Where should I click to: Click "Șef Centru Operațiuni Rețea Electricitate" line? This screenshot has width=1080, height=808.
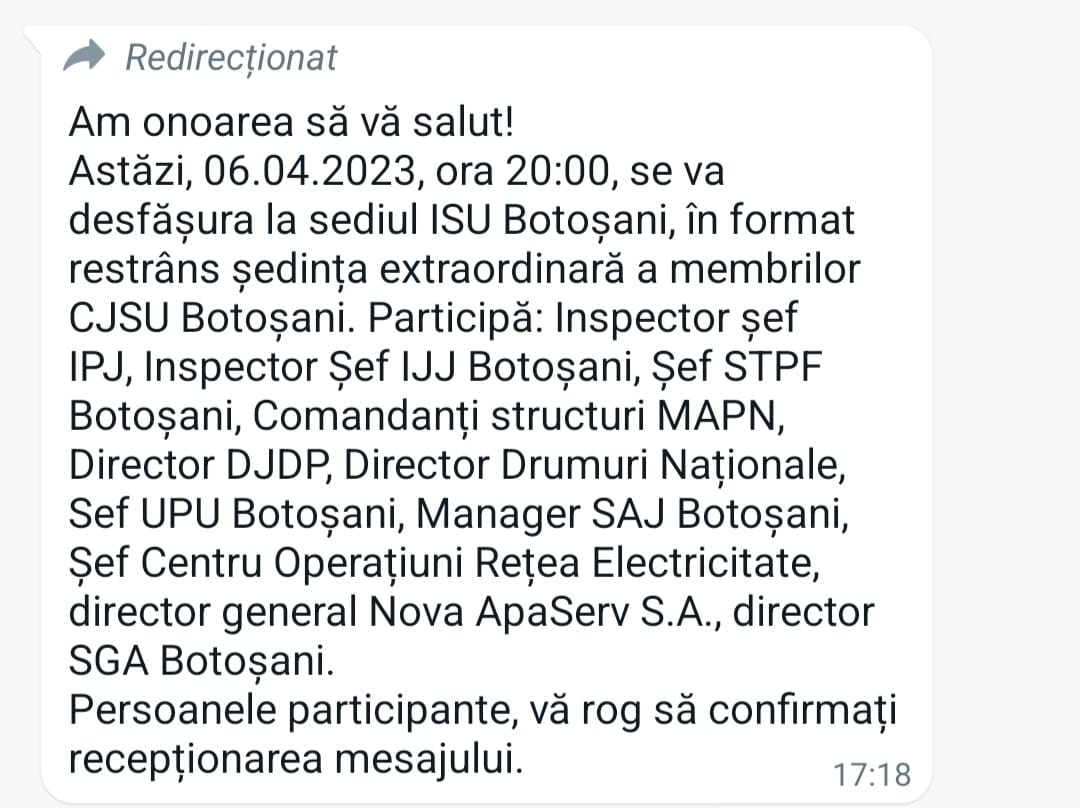click(444, 563)
